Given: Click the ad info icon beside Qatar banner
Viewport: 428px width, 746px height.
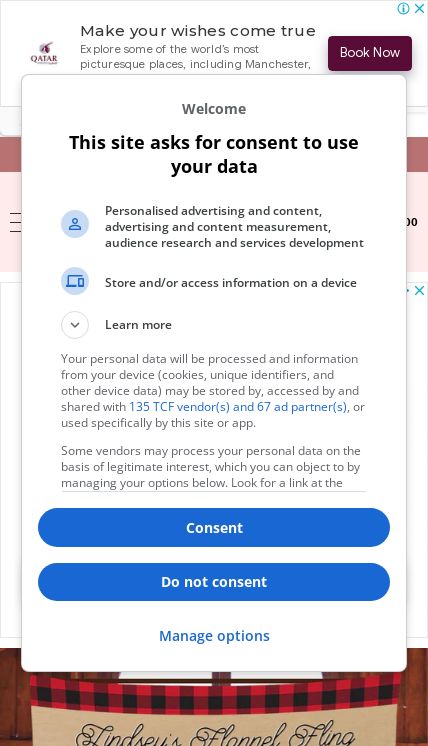Looking at the screenshot, I should click(403, 8).
